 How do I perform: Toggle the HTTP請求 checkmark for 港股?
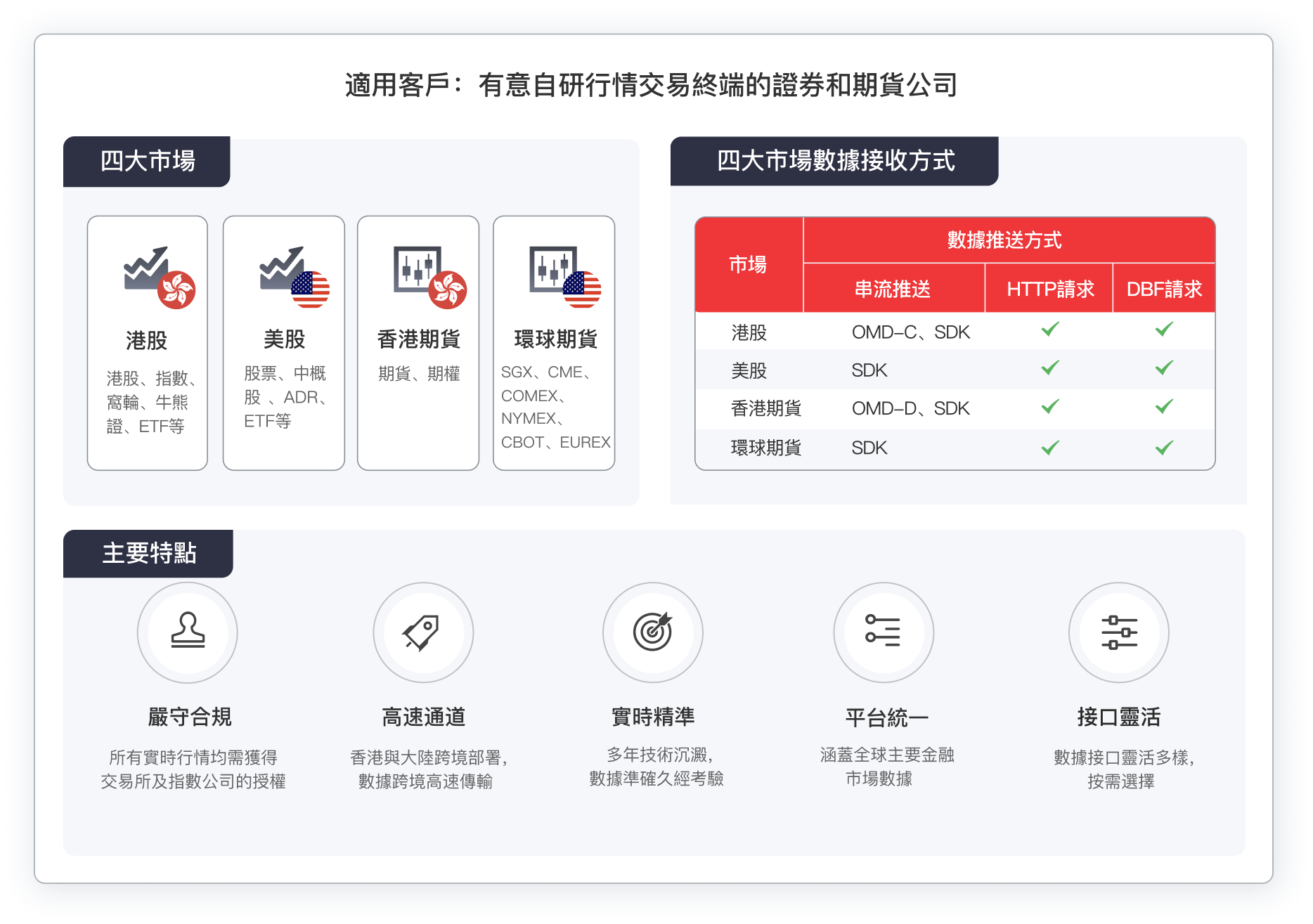click(x=1049, y=331)
